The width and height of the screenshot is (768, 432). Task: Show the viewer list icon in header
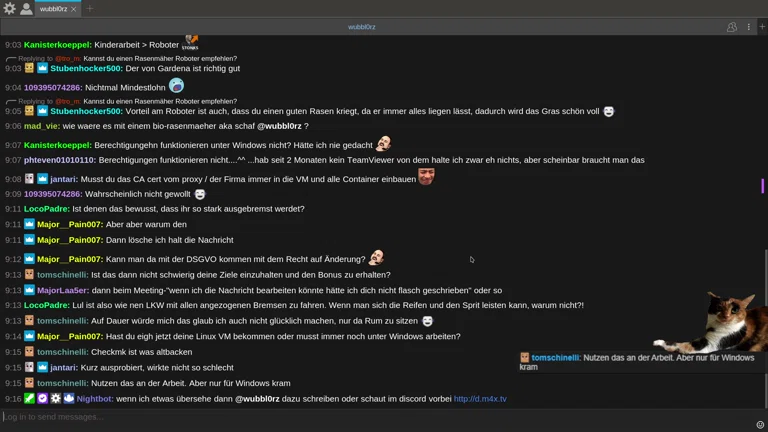click(x=732, y=27)
